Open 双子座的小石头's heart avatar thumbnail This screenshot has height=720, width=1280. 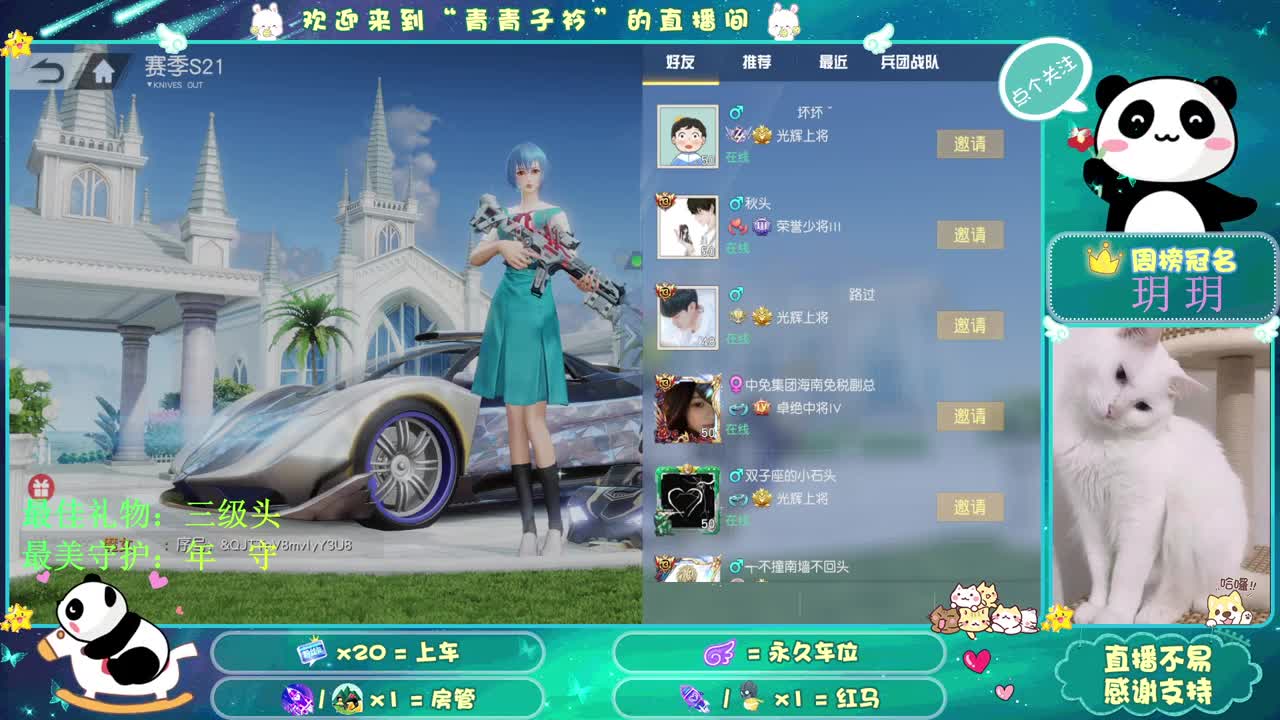coord(687,499)
